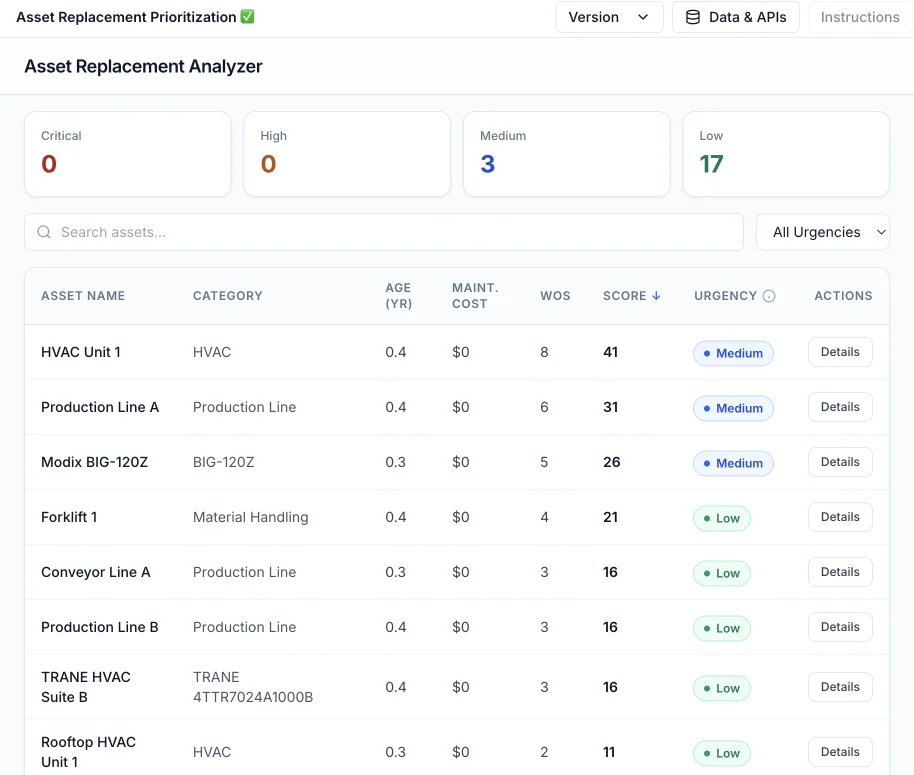Click the info icon beside Urgency header
The width and height of the screenshot is (914, 775).
(769, 296)
